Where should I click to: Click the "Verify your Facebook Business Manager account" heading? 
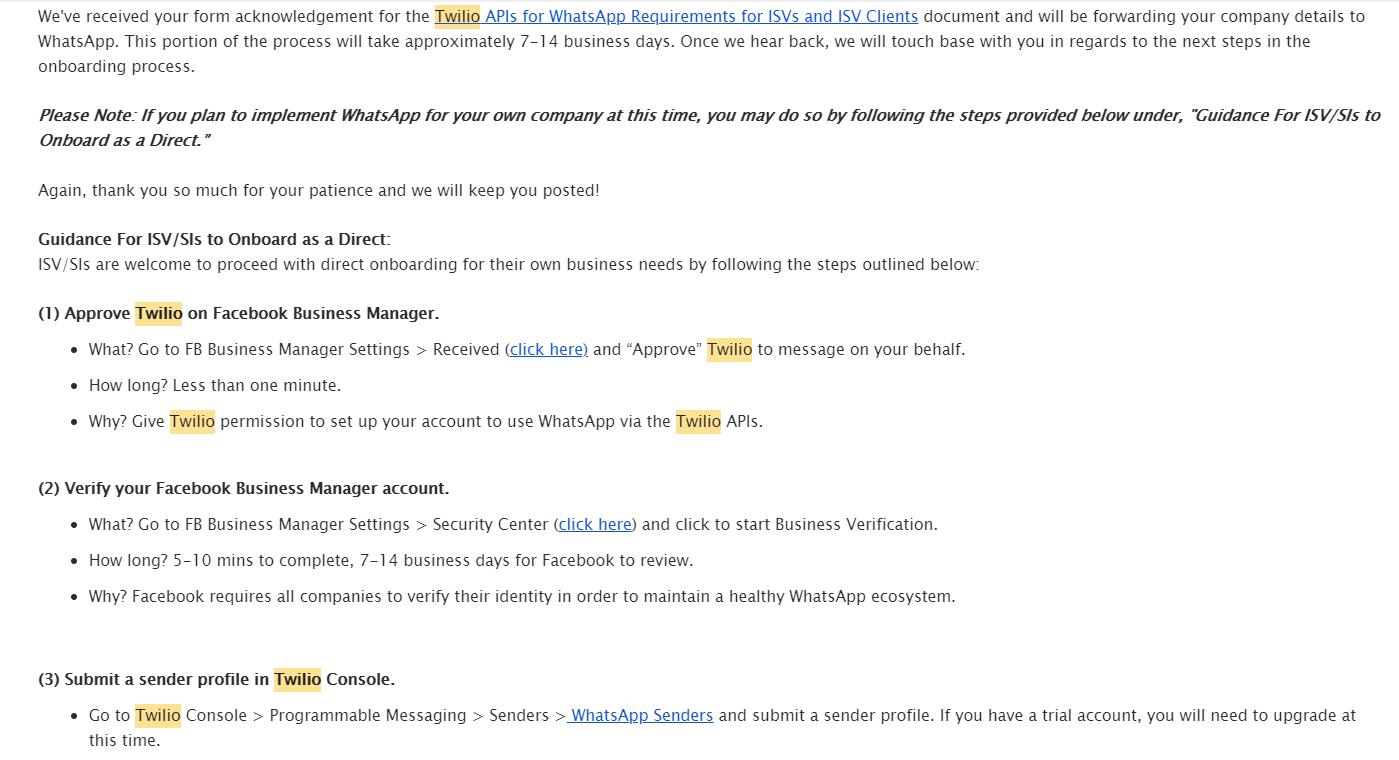[243, 488]
